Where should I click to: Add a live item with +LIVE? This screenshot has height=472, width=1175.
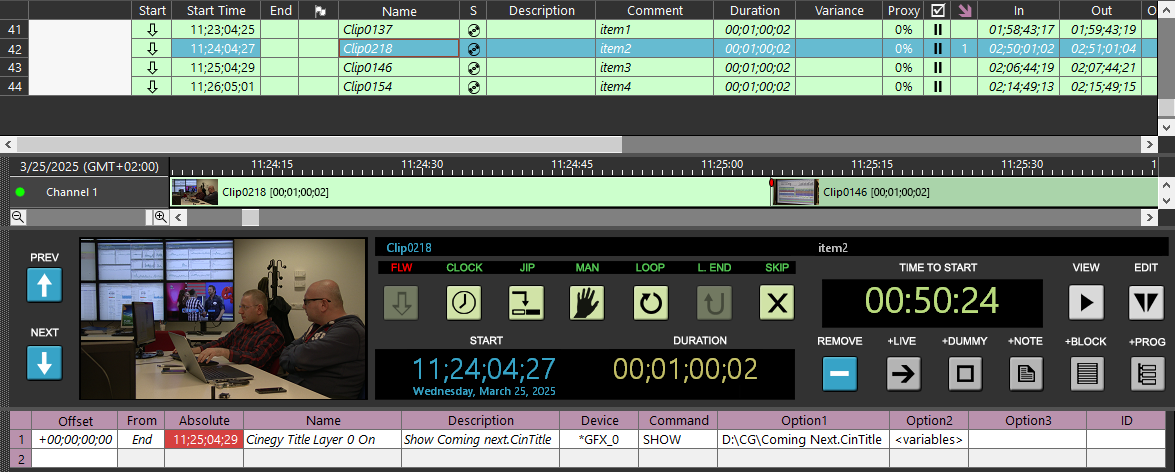pyautogui.click(x=904, y=373)
